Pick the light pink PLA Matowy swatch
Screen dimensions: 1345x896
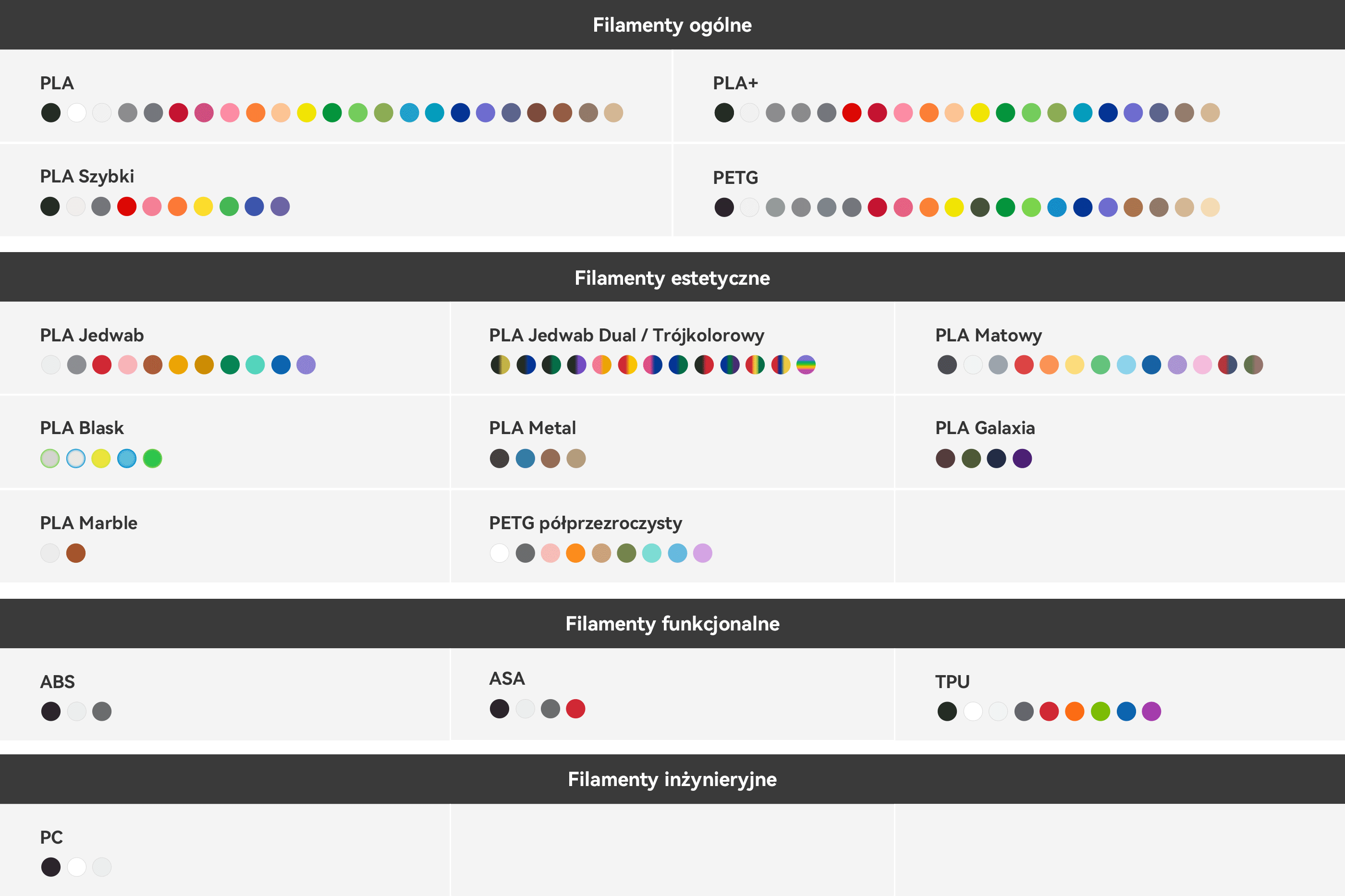coord(1203,364)
